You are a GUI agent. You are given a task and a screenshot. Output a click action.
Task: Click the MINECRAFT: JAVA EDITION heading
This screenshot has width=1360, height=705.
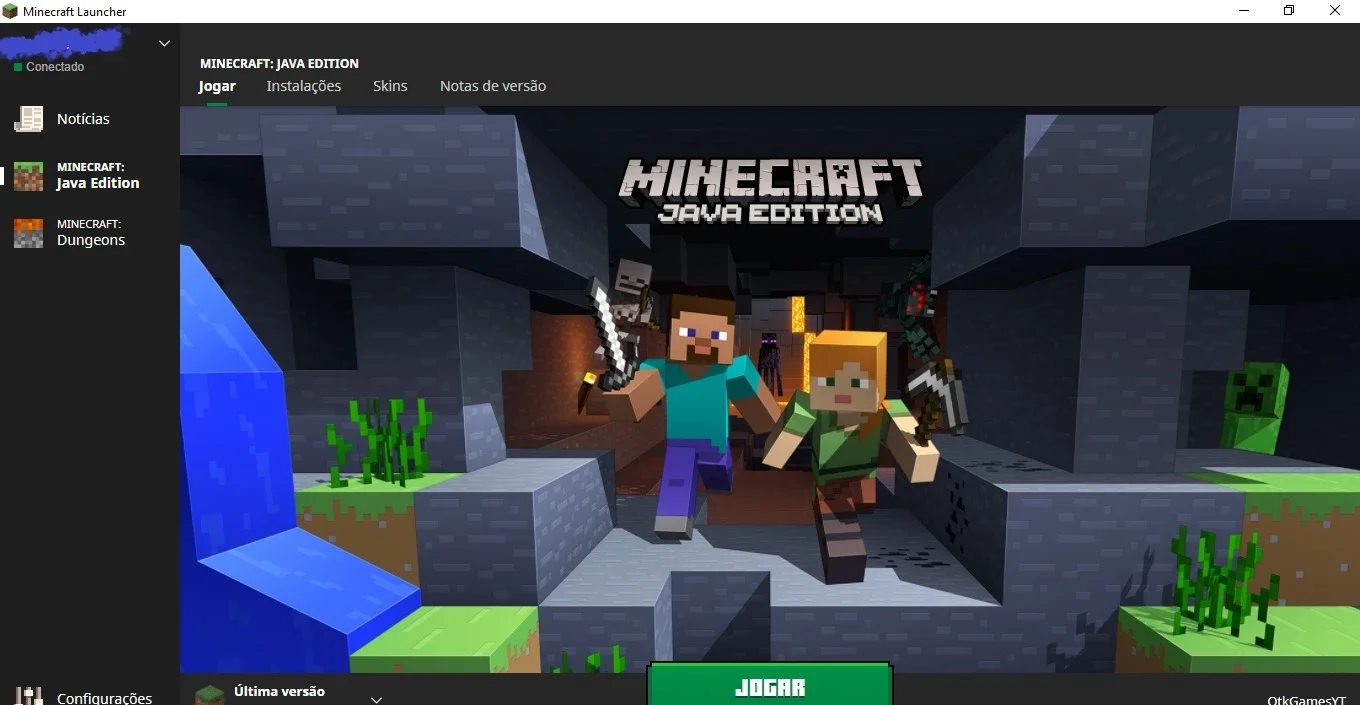point(279,63)
